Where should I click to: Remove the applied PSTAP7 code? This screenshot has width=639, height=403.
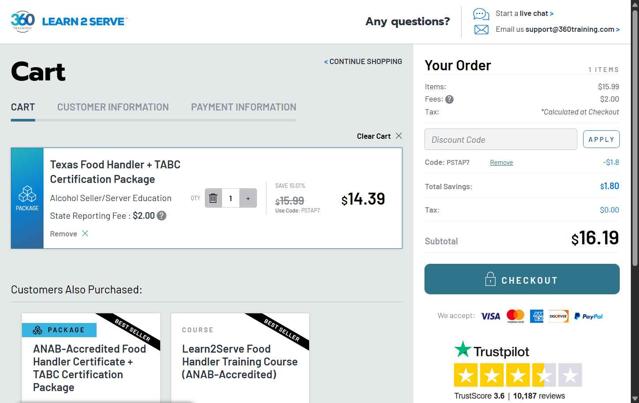point(501,162)
